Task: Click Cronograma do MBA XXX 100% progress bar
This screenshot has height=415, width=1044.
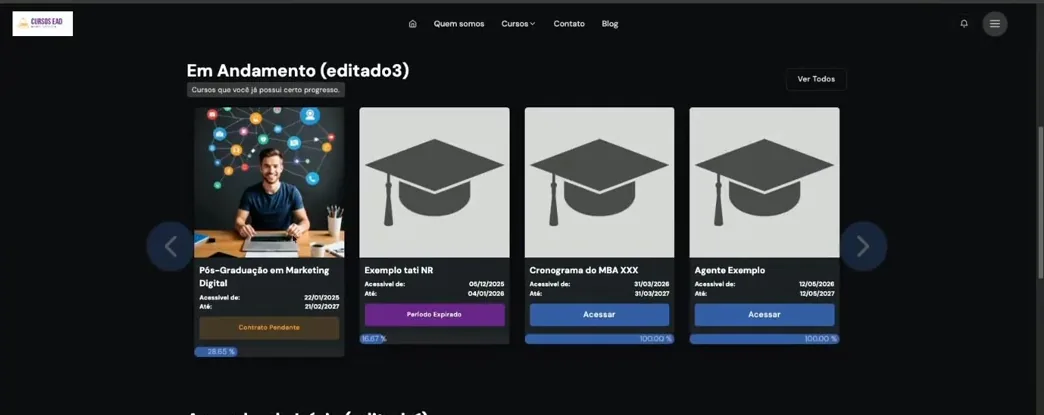Action: click(x=599, y=339)
